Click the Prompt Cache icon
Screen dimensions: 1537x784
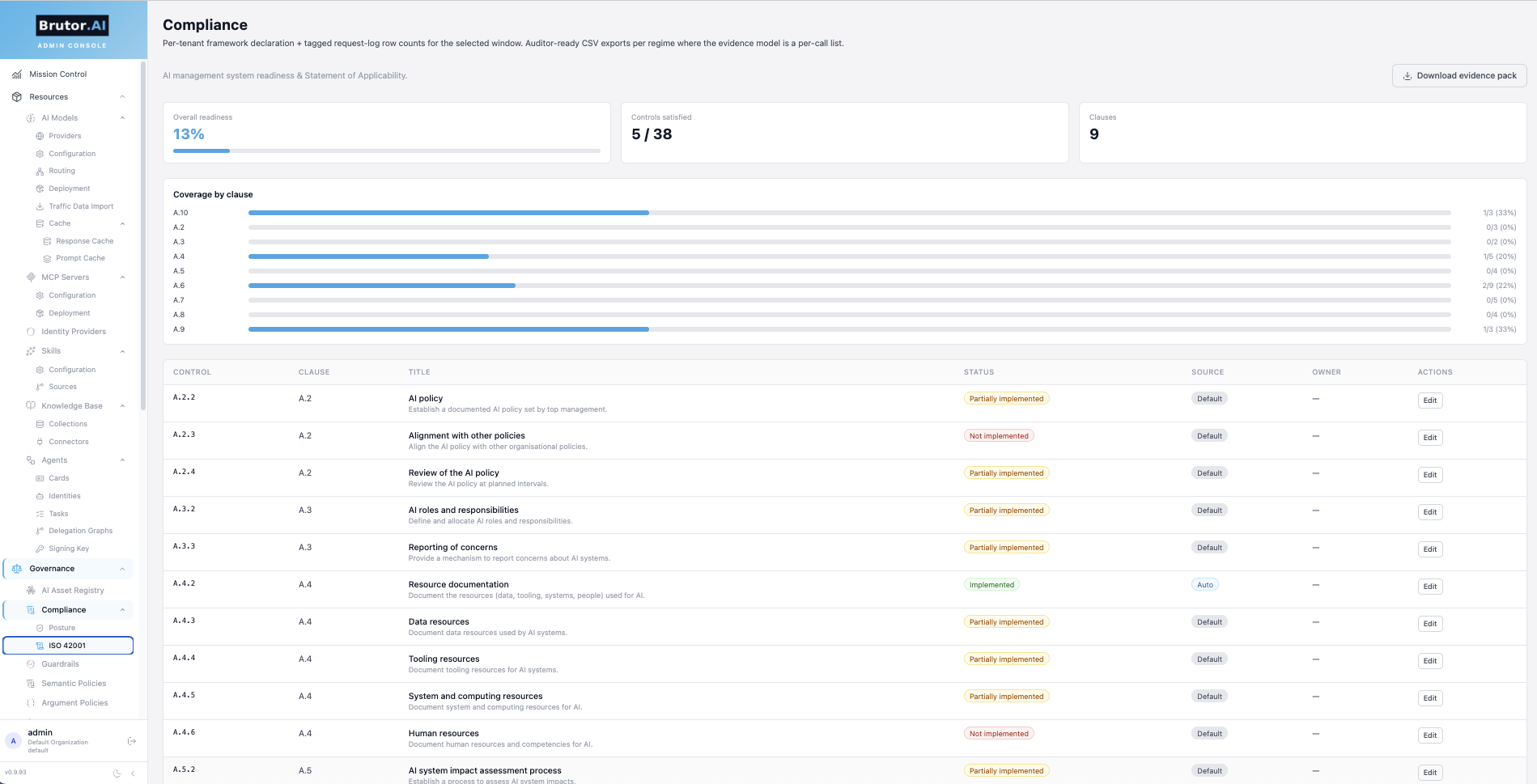(x=47, y=258)
